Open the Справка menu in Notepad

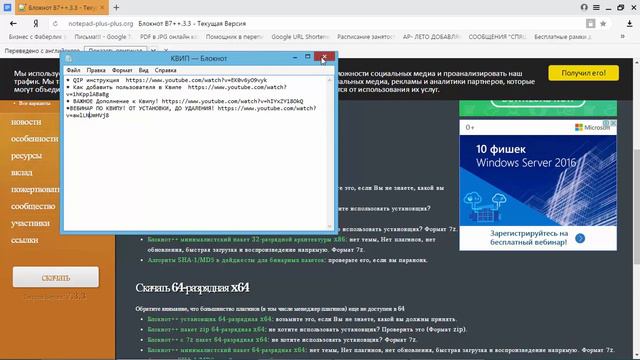[x=165, y=70]
